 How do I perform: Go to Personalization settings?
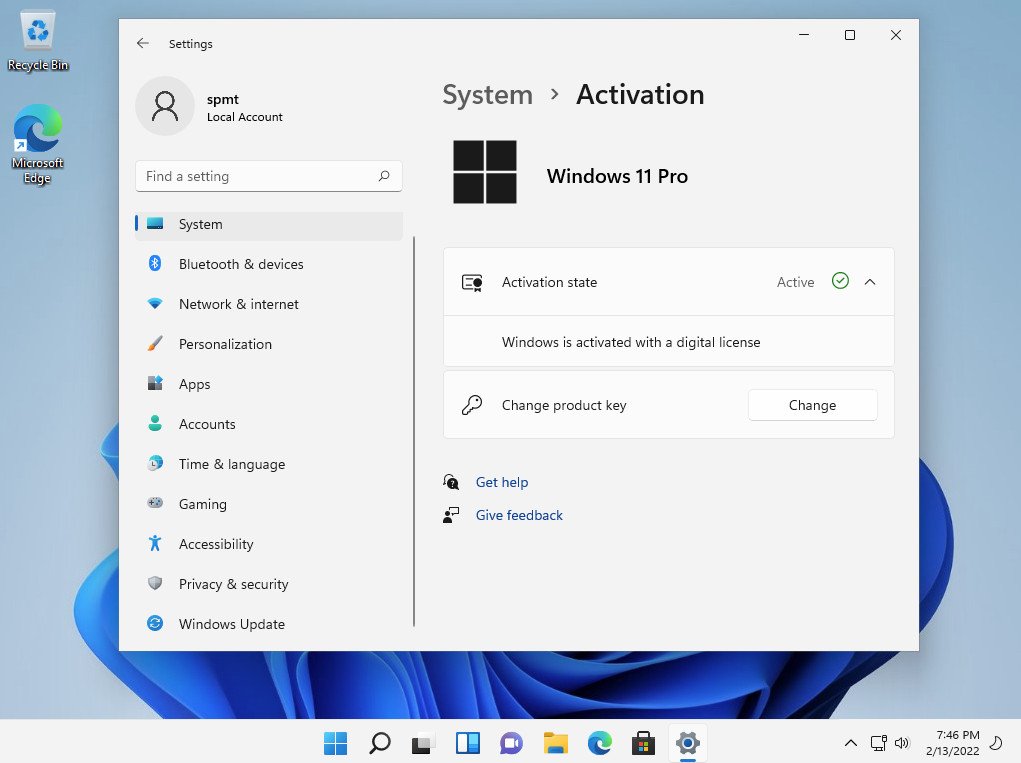pyautogui.click(x=268, y=344)
